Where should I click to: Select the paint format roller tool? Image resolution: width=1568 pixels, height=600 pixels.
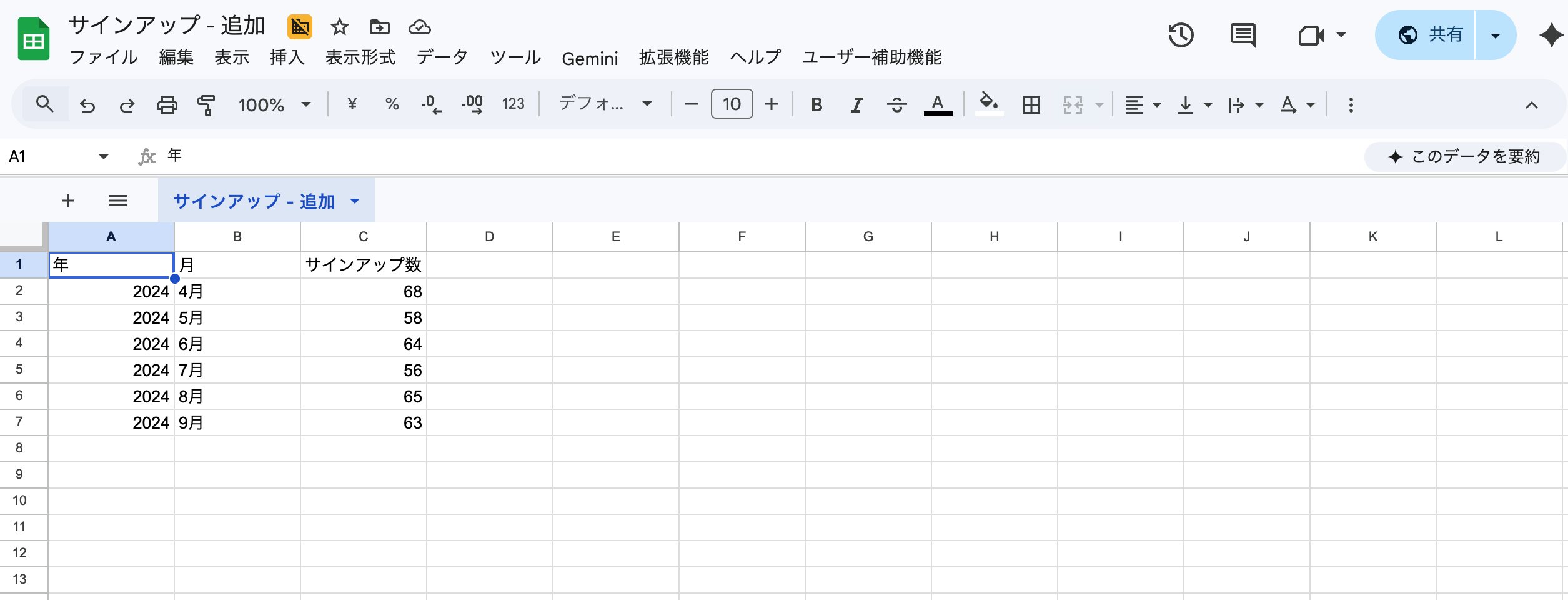tap(206, 105)
